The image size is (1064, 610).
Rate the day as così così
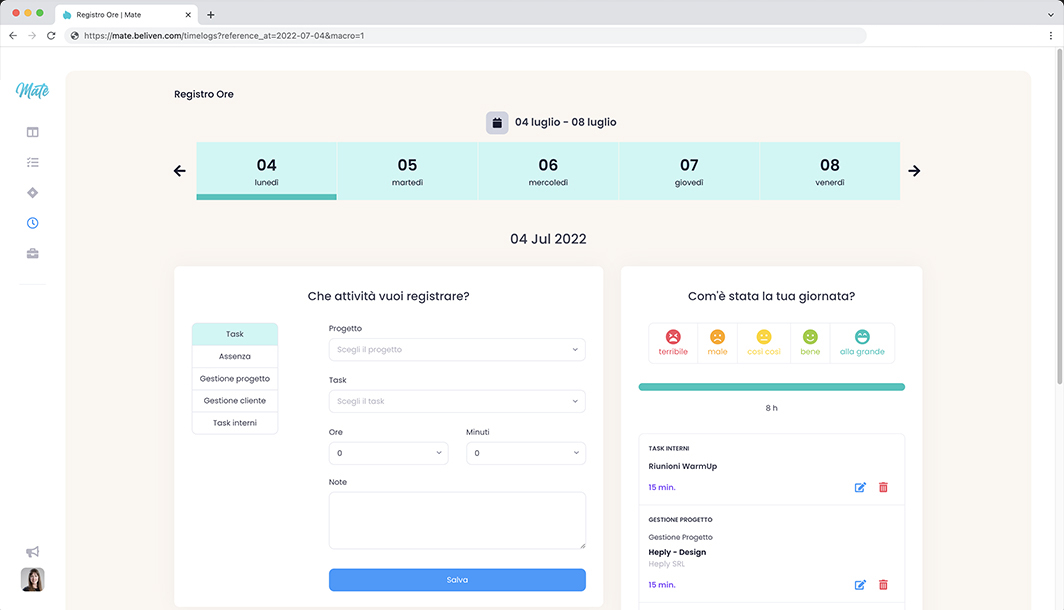coord(764,343)
